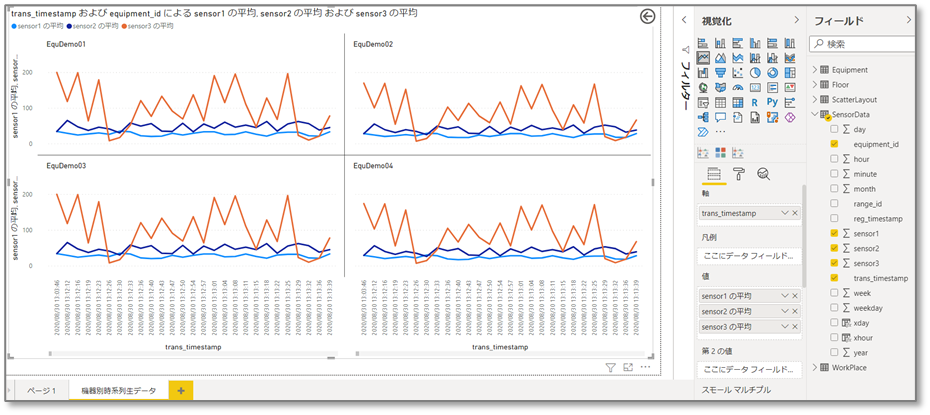Select the 機器別時系列生データ page tab
This screenshot has width=930, height=415.
(x=119, y=390)
